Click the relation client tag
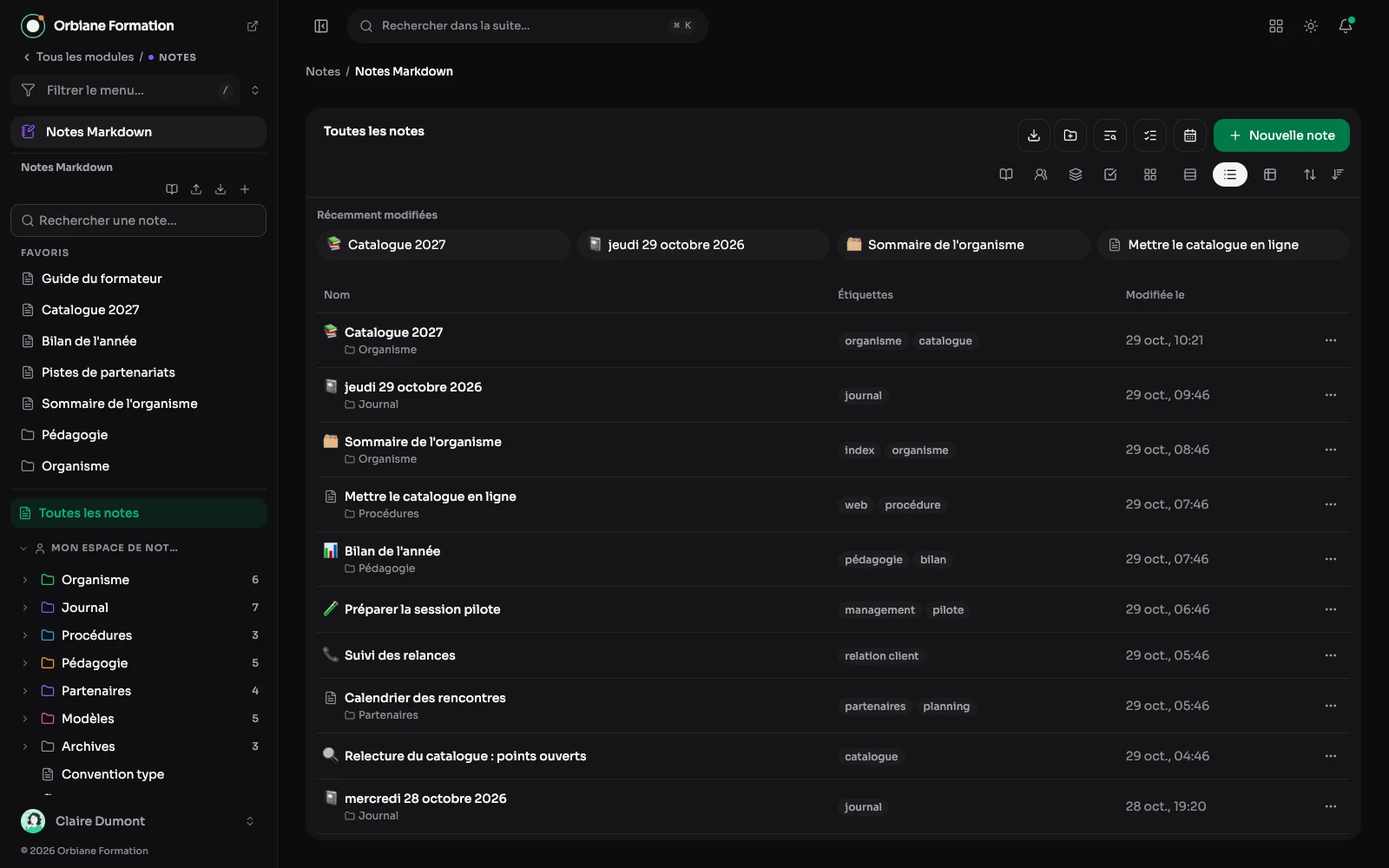 pos(881,656)
